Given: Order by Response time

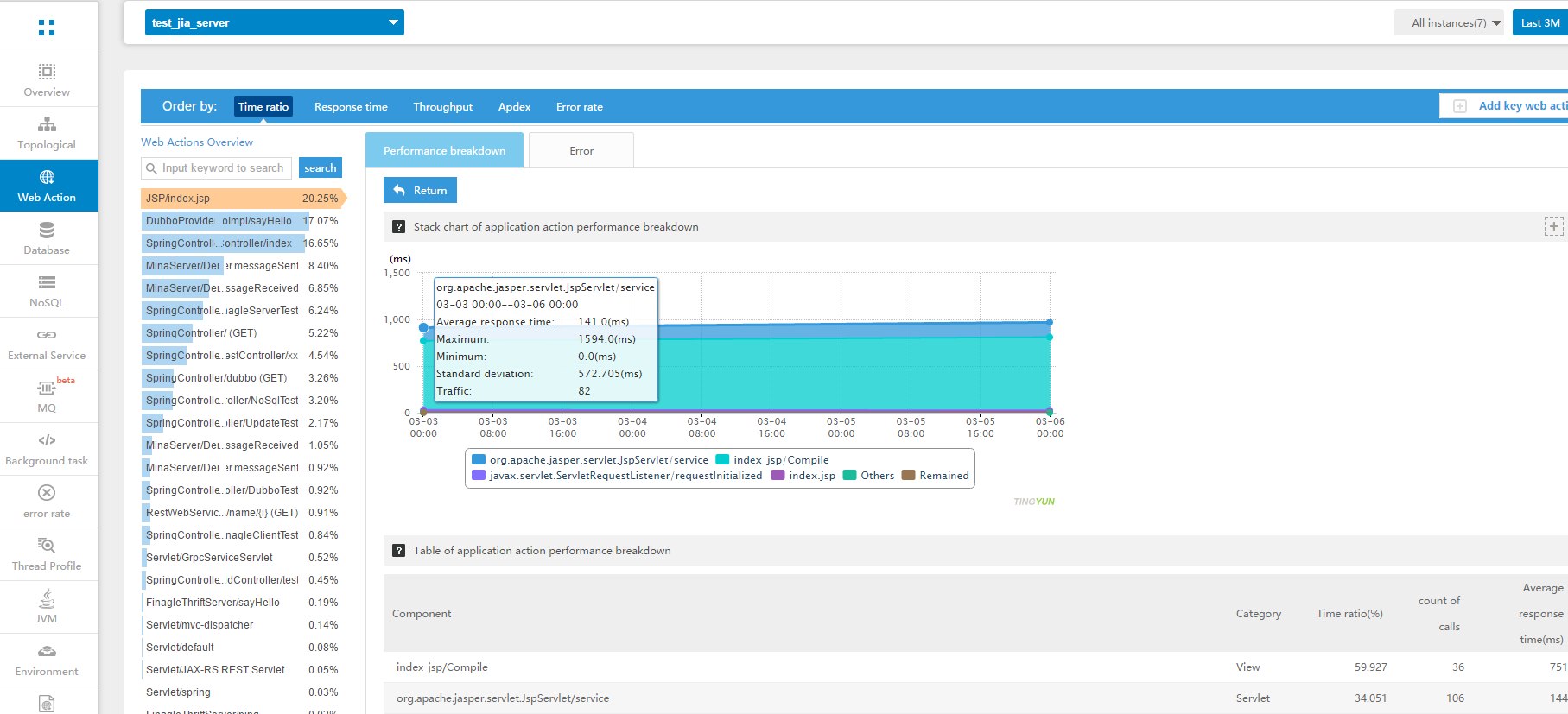Looking at the screenshot, I should click(x=351, y=107).
